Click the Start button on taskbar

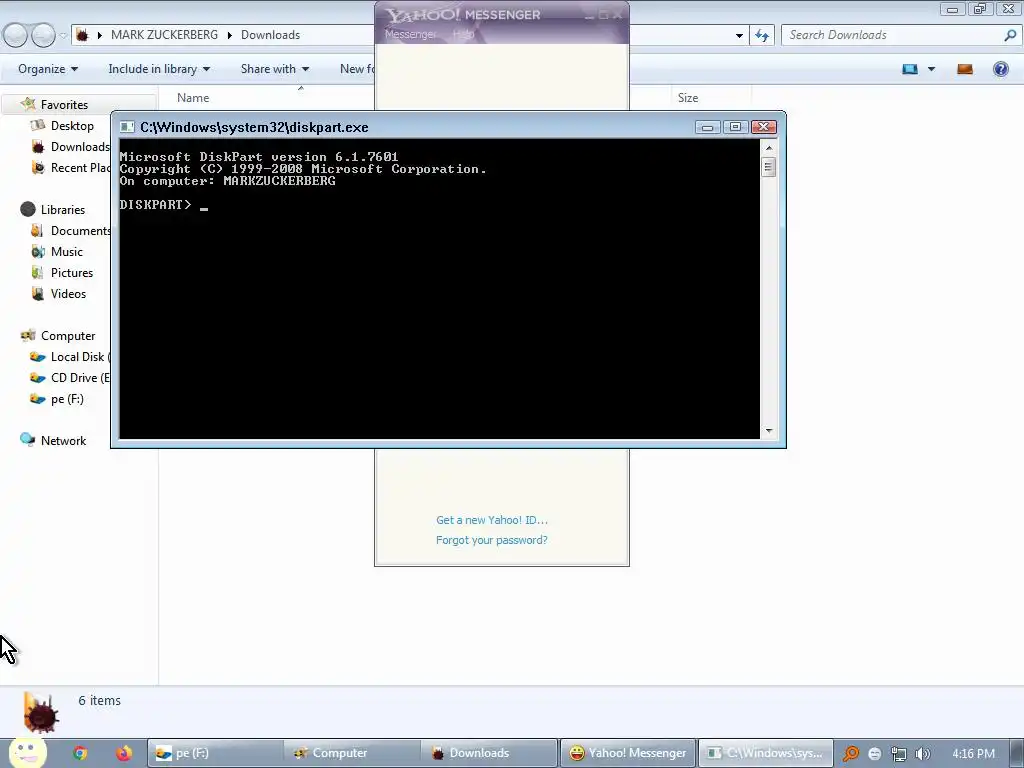tap(27, 752)
